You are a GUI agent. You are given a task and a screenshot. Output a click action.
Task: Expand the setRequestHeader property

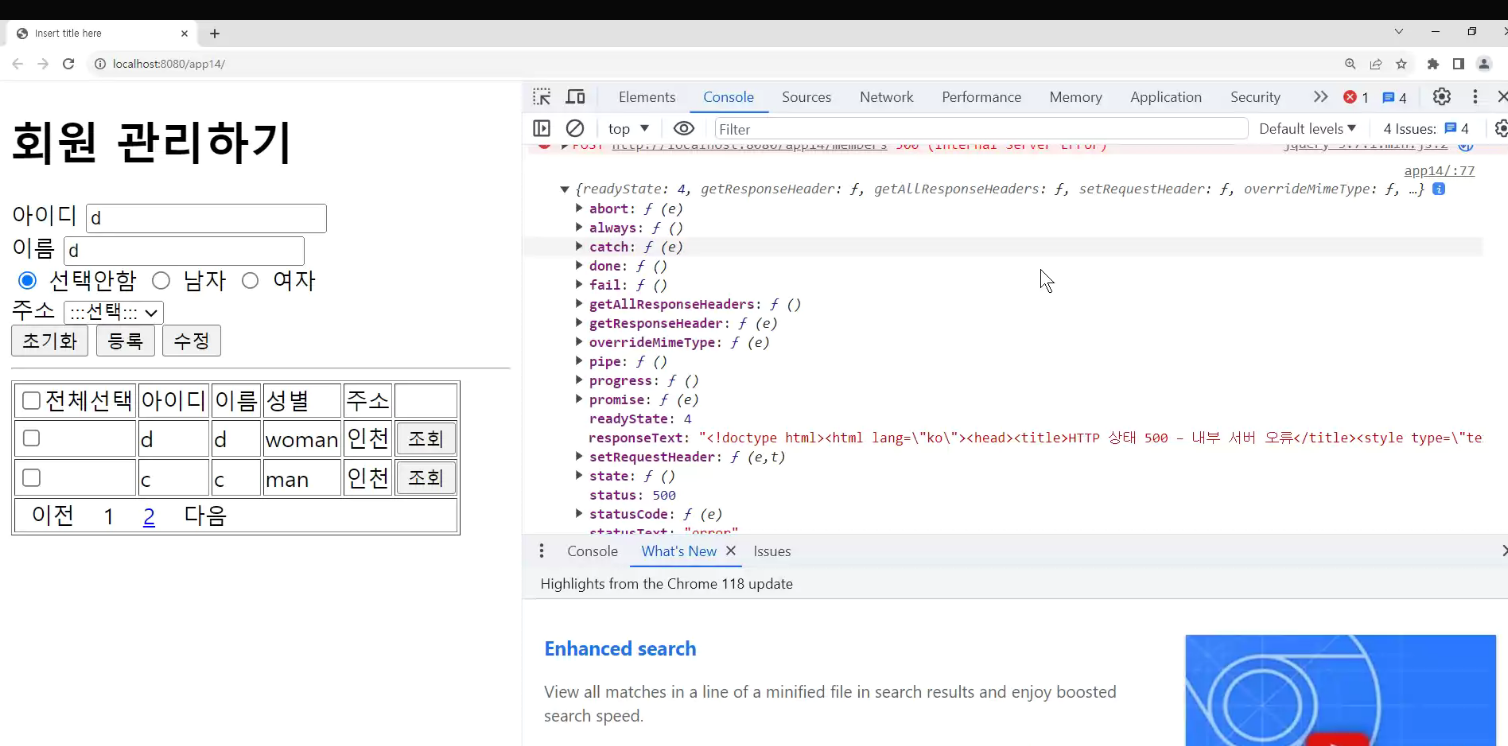coord(580,457)
